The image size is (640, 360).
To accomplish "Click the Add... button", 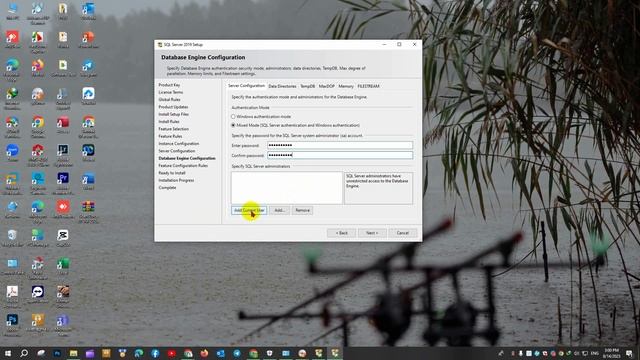I will 279,210.
